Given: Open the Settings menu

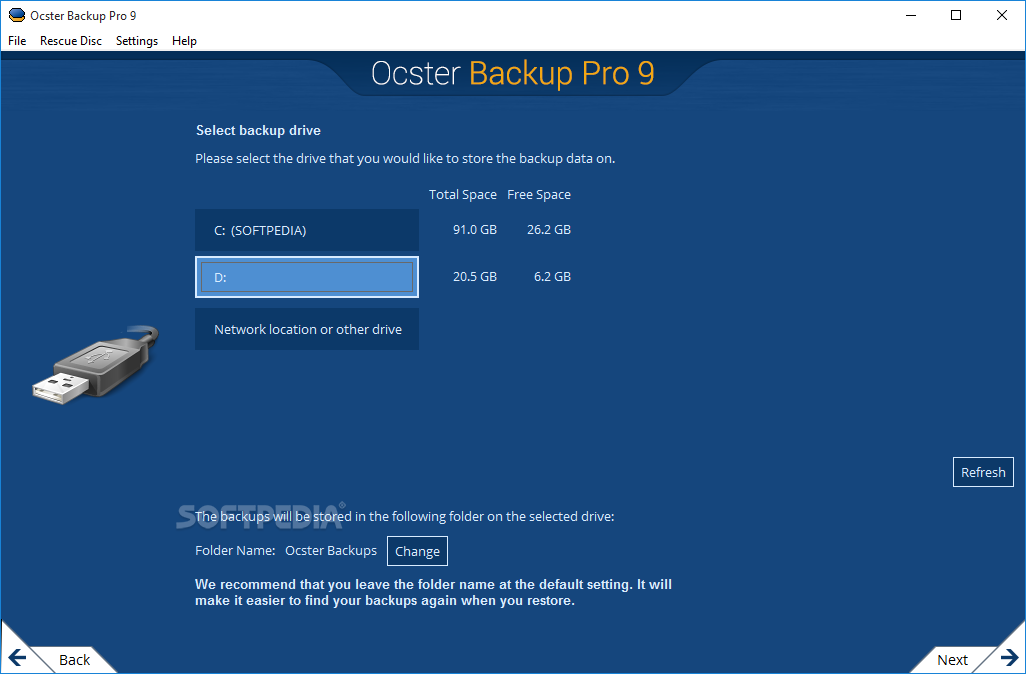Looking at the screenshot, I should tap(137, 41).
